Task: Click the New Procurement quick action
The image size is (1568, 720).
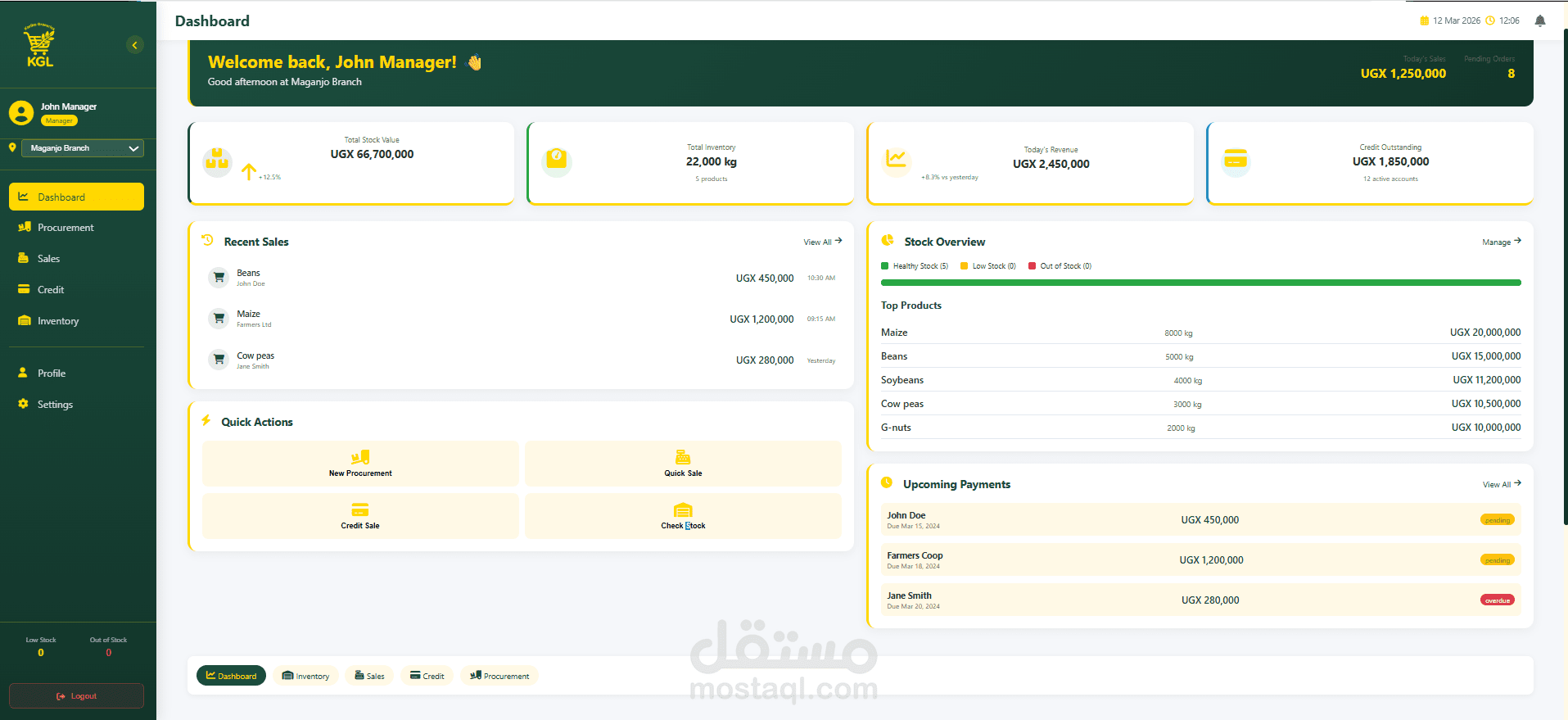Action: [x=360, y=464]
